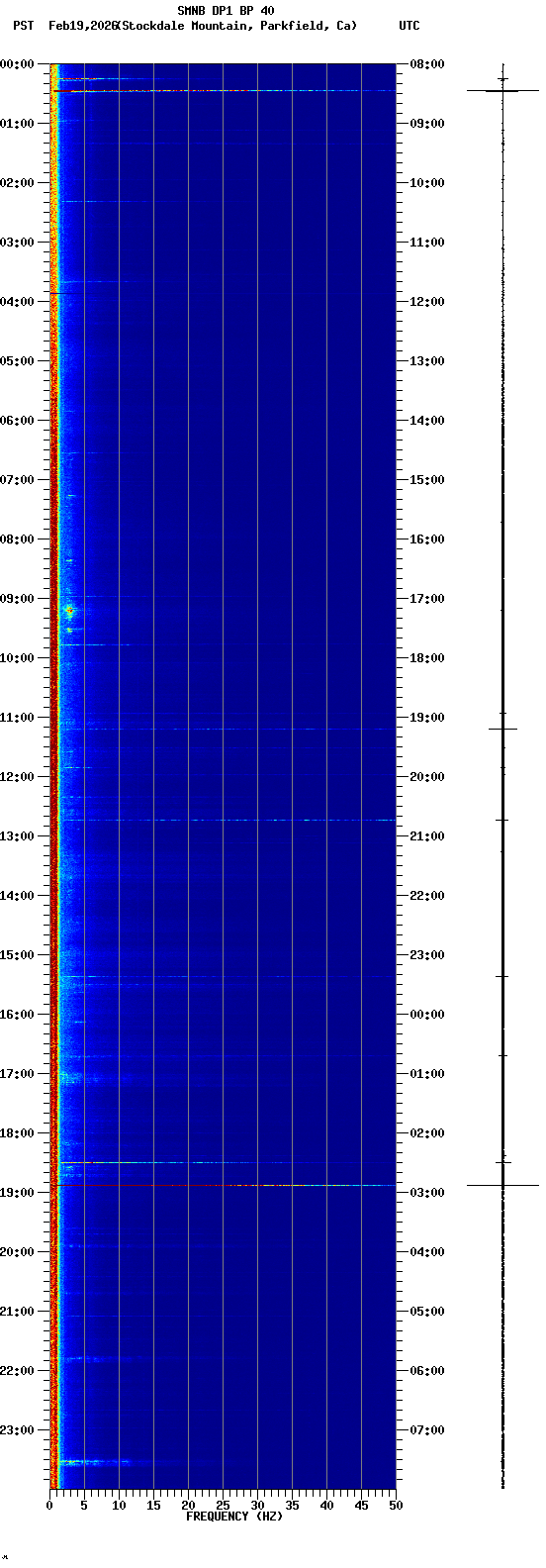Click the 45 tick on the frequency axis
The height and width of the screenshot is (1568, 546).
(x=361, y=1506)
